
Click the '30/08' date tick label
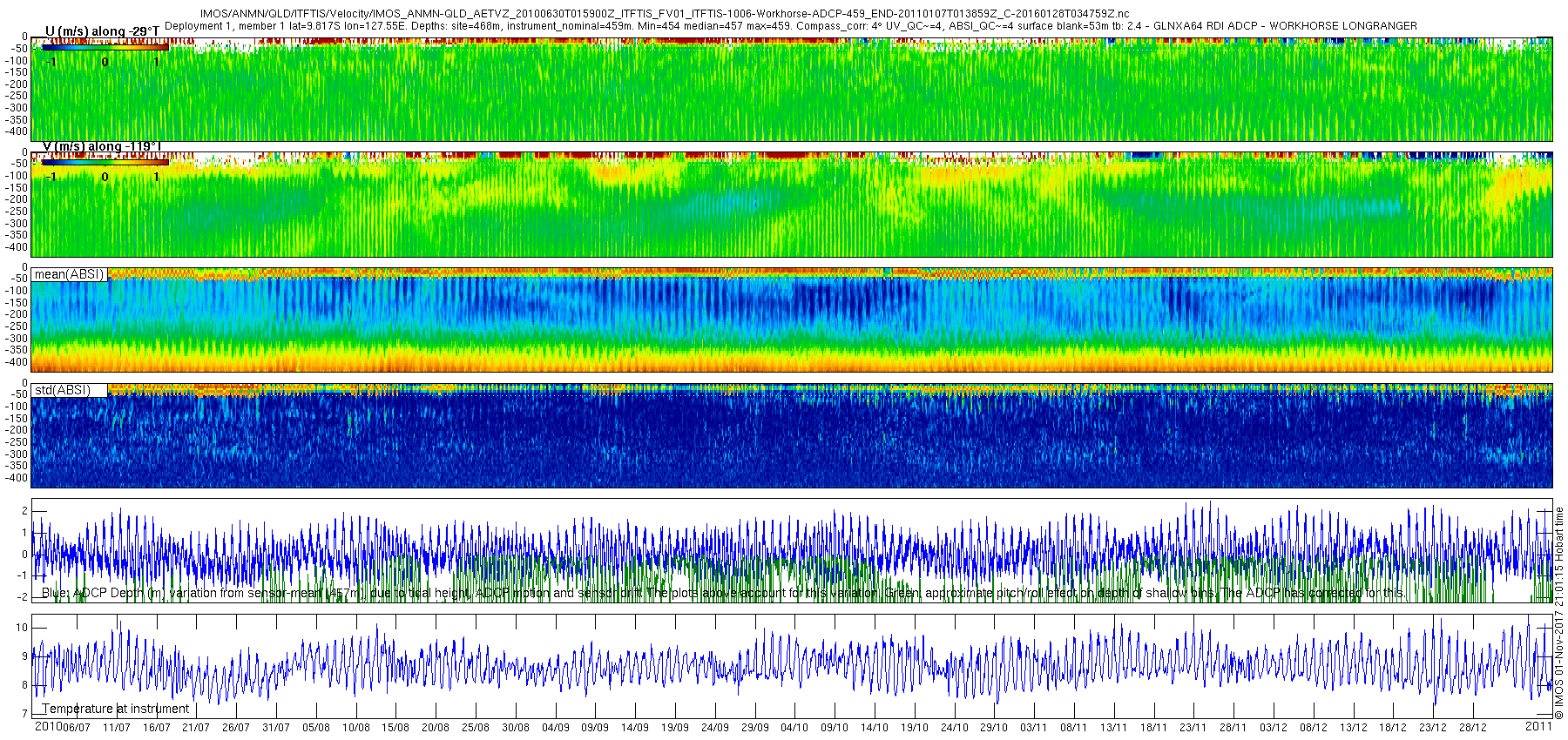[x=516, y=728]
